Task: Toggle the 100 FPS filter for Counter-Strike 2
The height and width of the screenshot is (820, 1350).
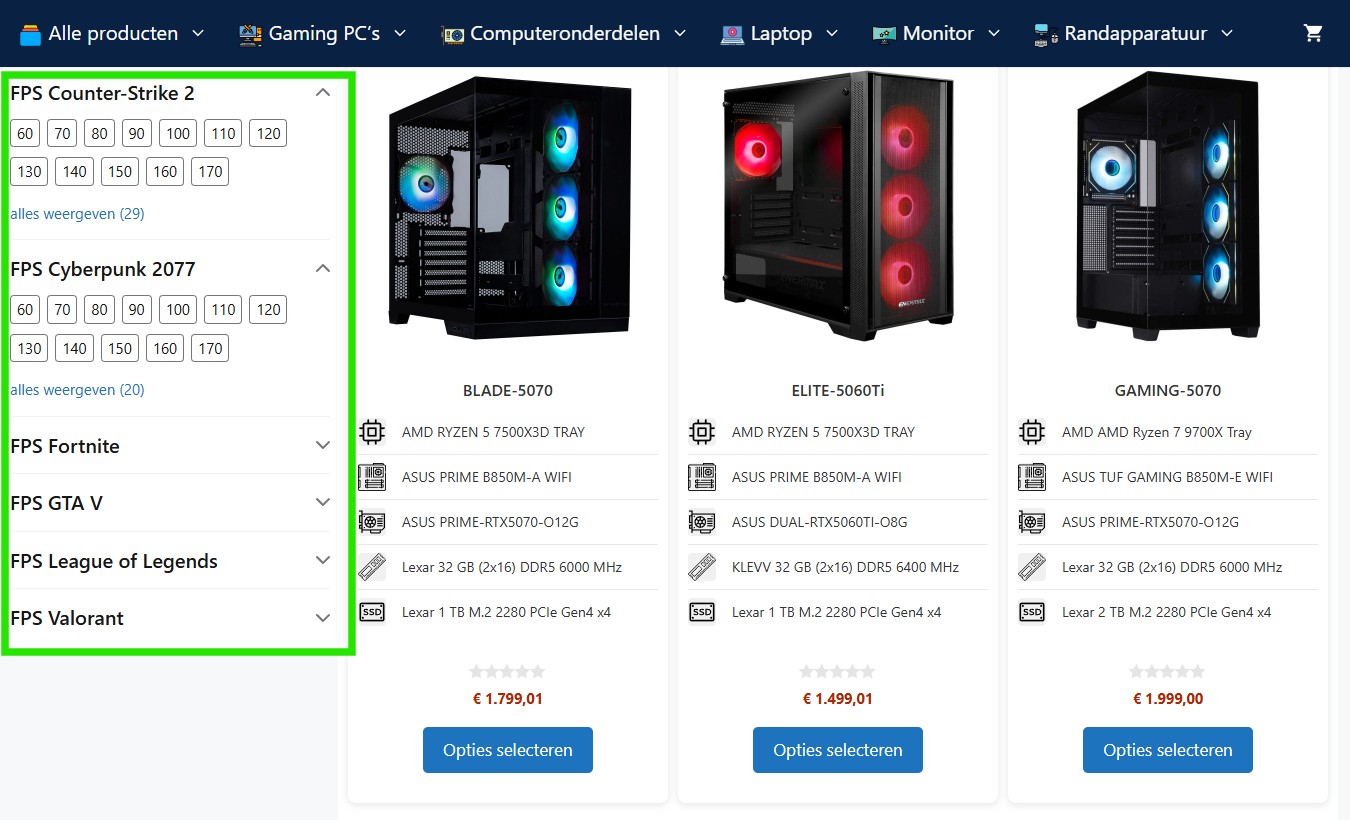Action: click(178, 133)
